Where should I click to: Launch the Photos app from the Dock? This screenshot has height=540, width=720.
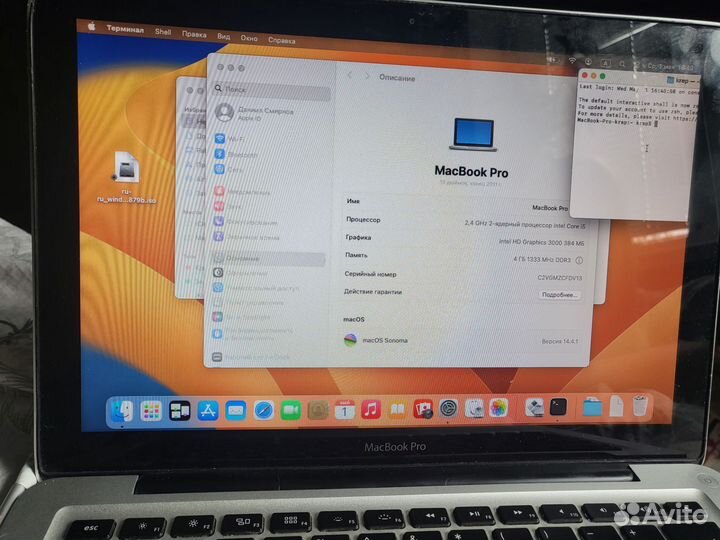point(499,408)
